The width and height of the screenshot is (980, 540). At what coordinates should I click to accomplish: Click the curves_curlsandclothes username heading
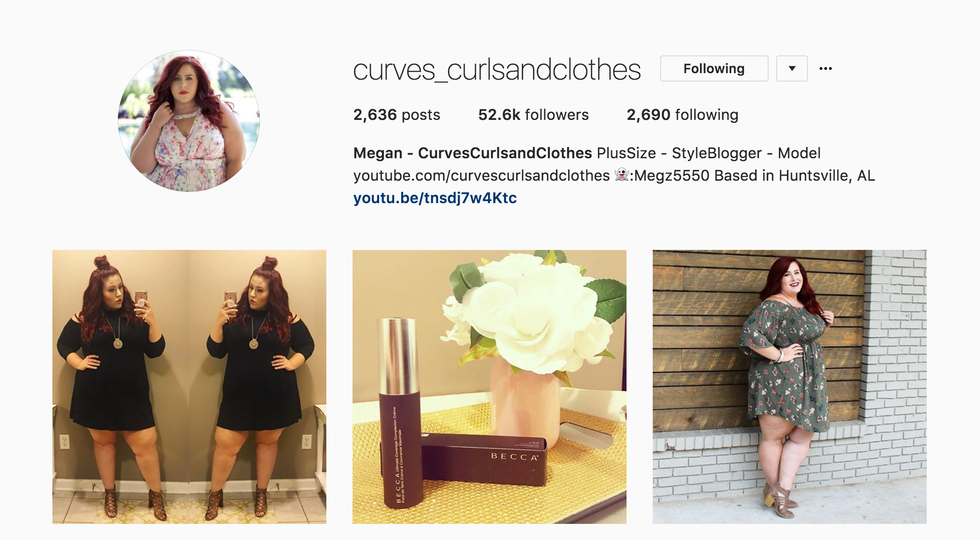click(497, 70)
